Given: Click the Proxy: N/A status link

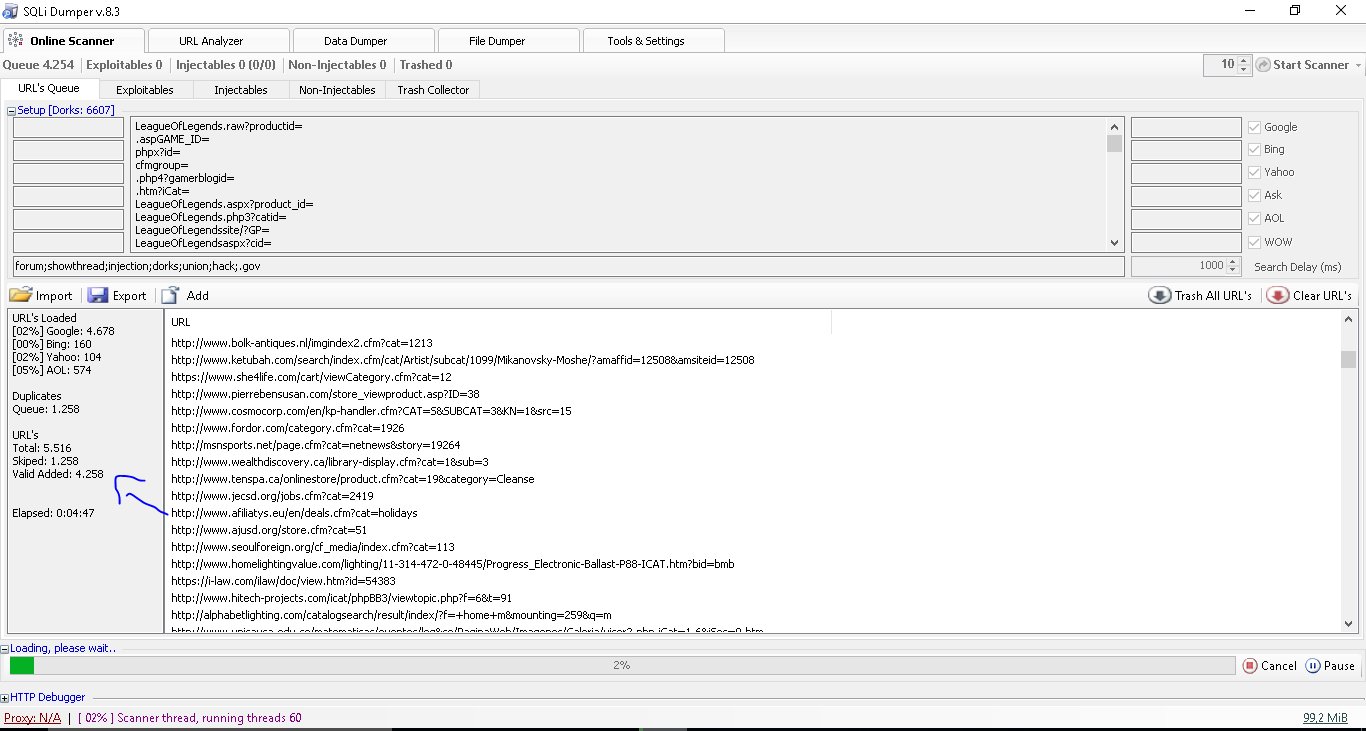Looking at the screenshot, I should 32,718.
